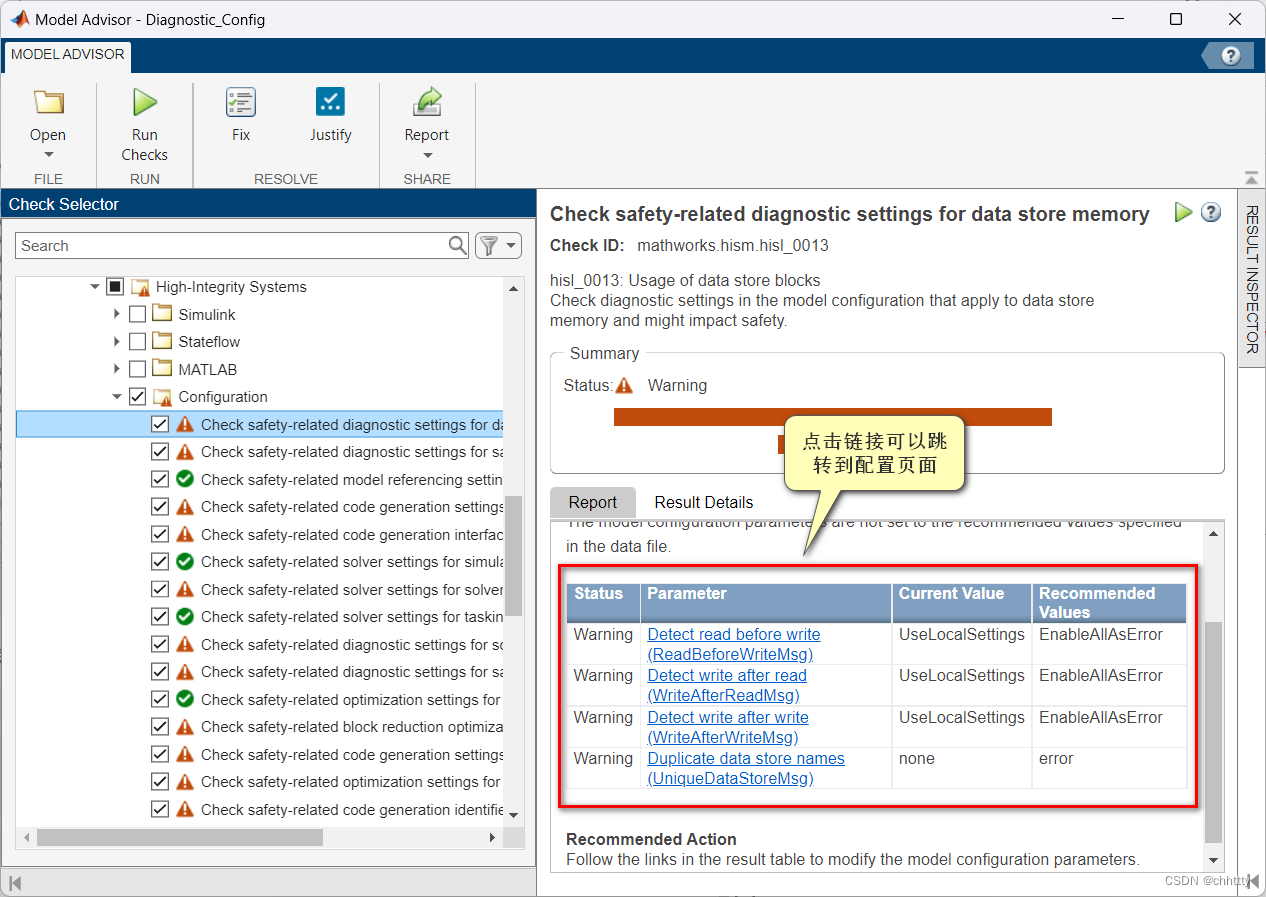The height and width of the screenshot is (897, 1266).
Task: Click the report pane scroll-up arrow
Action: coord(1213,533)
